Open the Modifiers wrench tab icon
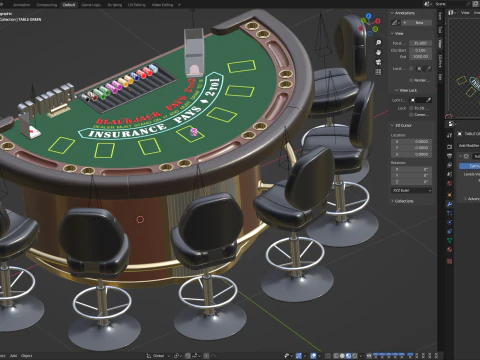 point(449,204)
